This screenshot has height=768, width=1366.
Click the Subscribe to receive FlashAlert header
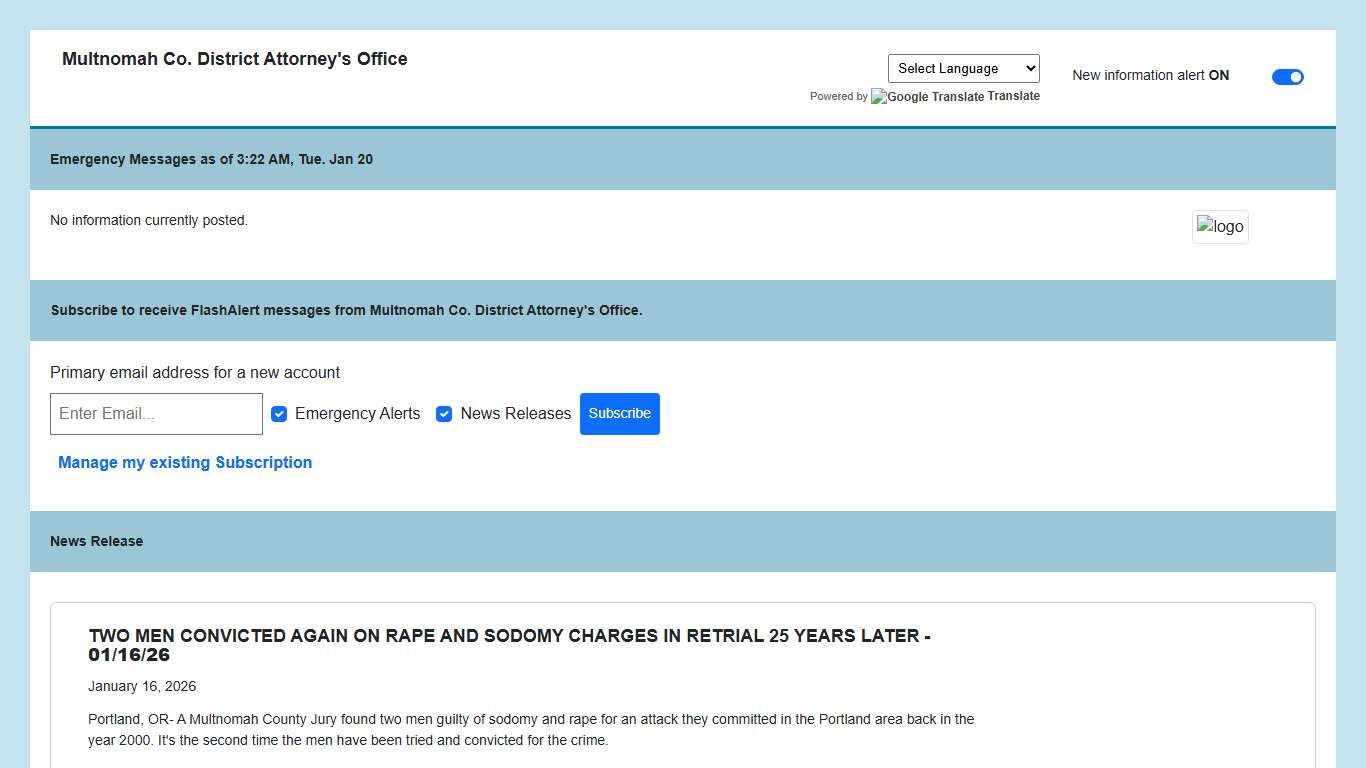point(346,310)
